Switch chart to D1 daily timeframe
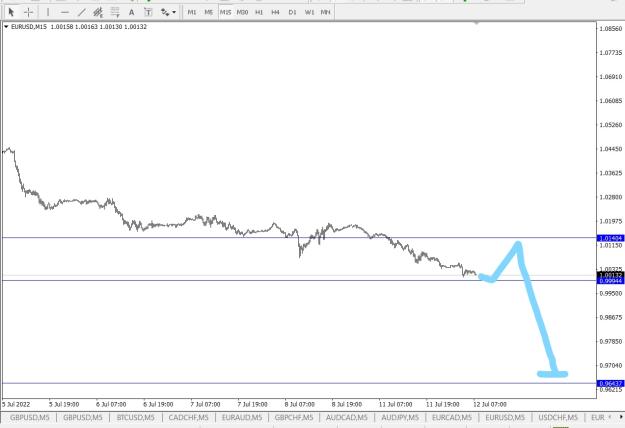Image resolution: width=625 pixels, height=428 pixels. point(292,12)
